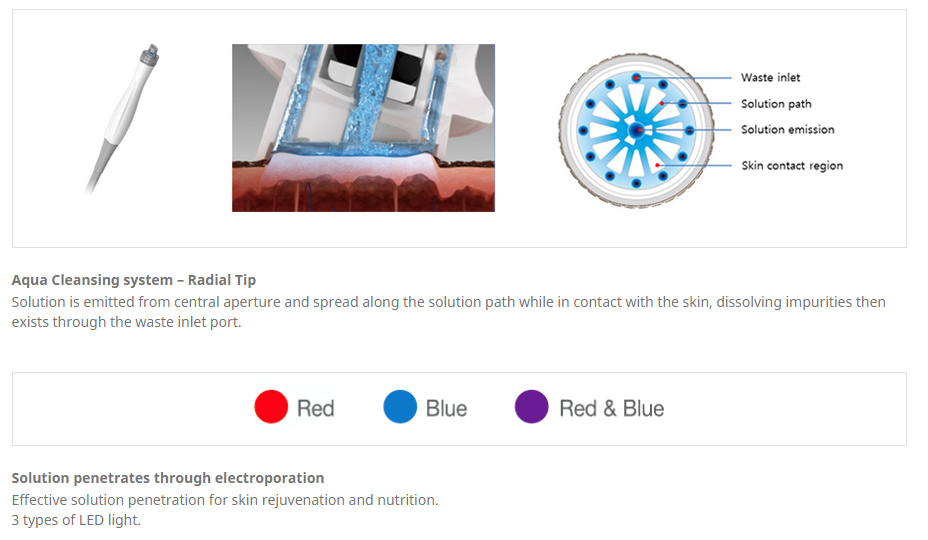Click the blue LED color circle
928x540 pixels.
[x=400, y=407]
